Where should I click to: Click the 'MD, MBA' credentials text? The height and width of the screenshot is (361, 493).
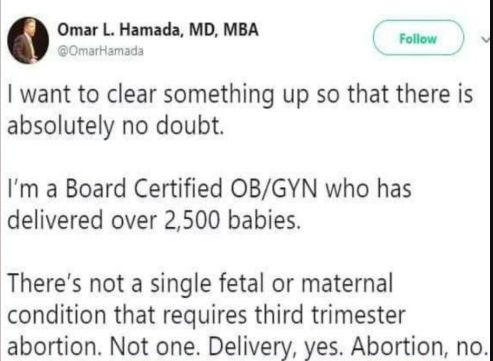(224, 30)
